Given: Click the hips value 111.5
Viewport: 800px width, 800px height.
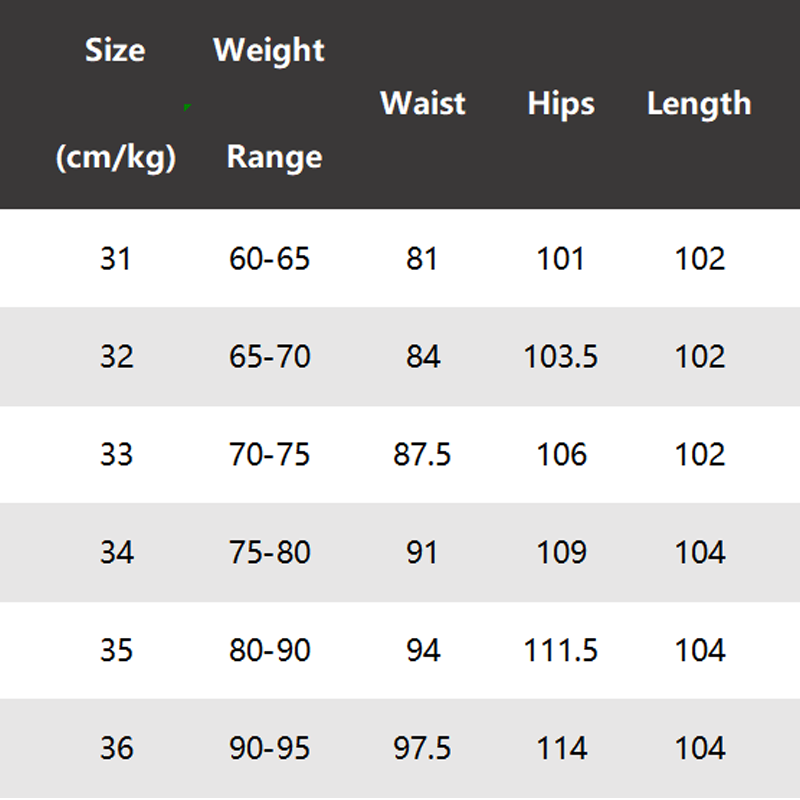Looking at the screenshot, I should point(561,651).
